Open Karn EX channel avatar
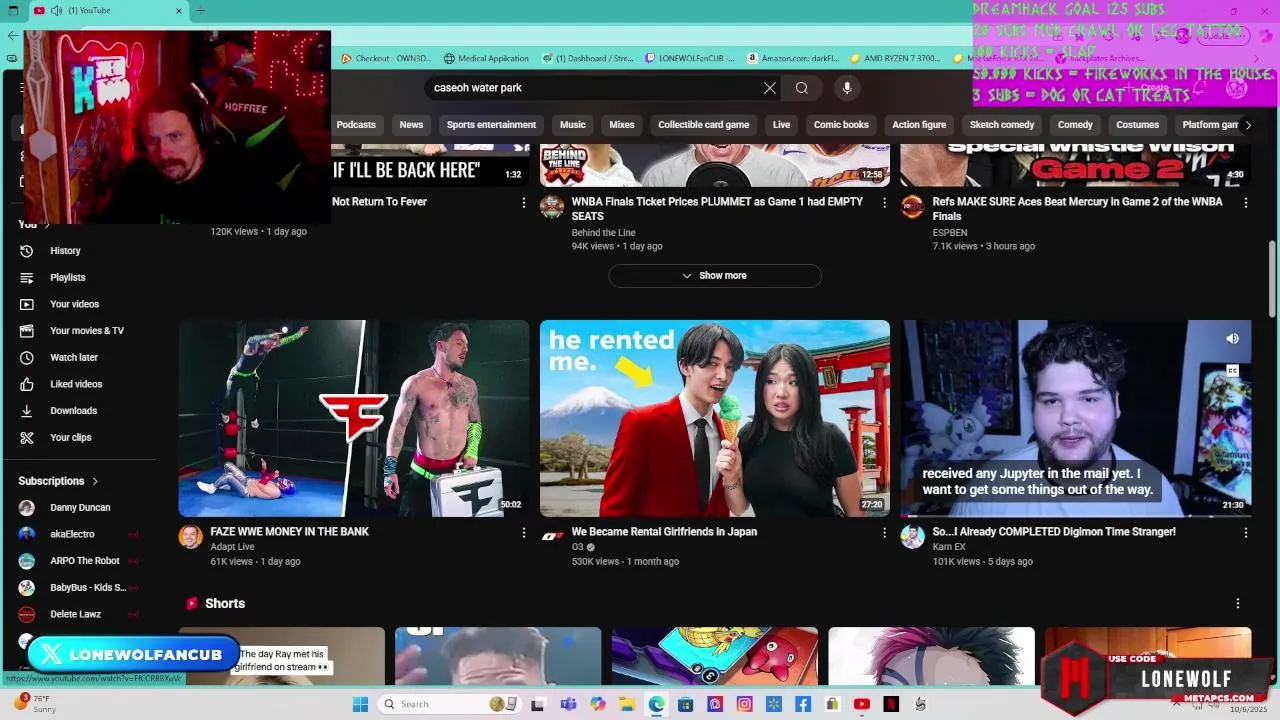 click(912, 537)
